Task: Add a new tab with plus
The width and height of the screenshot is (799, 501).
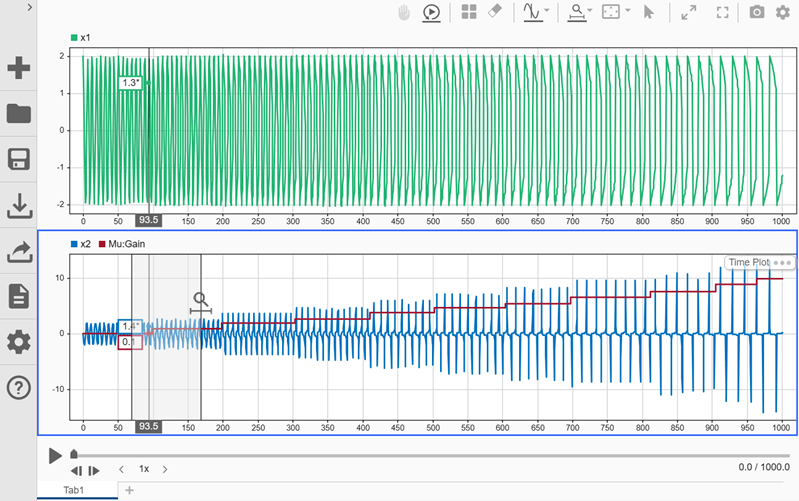Action: (x=129, y=490)
